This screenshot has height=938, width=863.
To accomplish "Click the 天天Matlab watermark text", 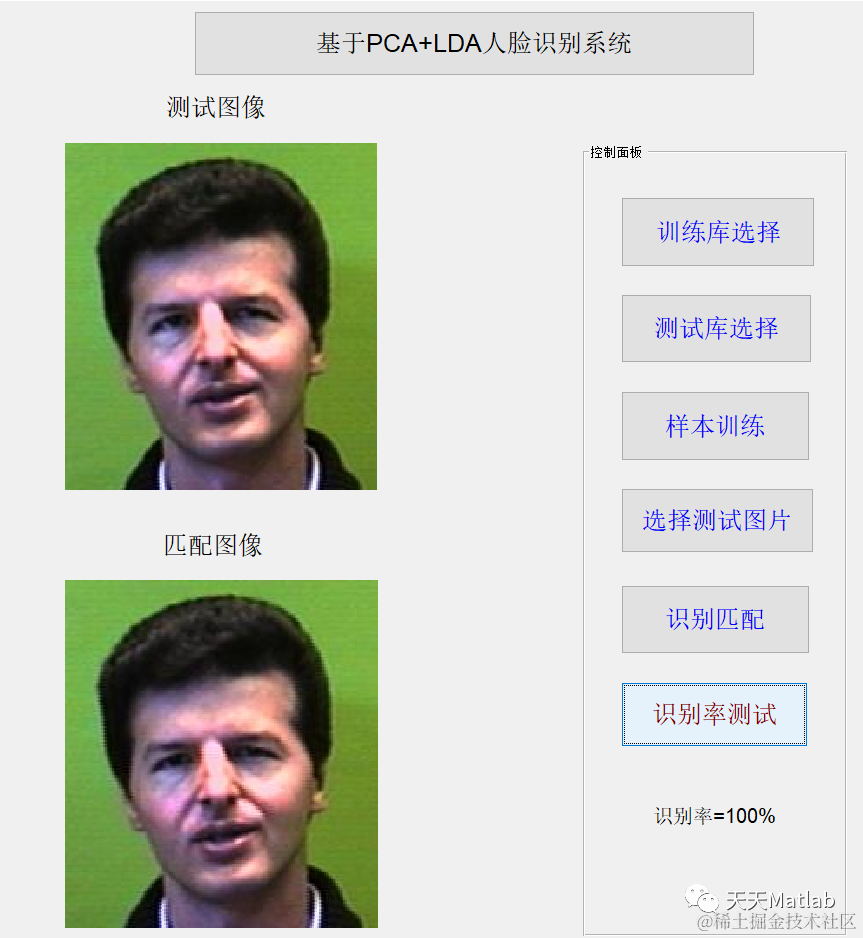I will 780,900.
